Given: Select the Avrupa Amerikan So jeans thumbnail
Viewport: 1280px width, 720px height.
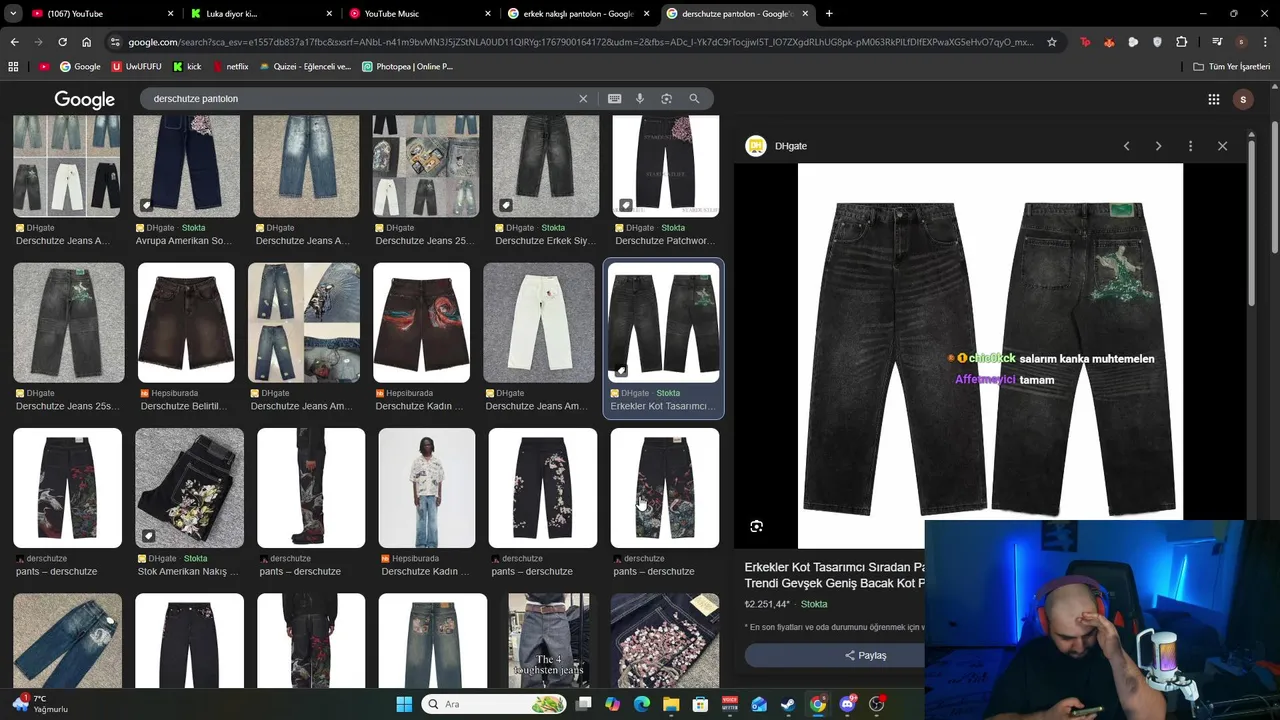Looking at the screenshot, I should (x=186, y=166).
